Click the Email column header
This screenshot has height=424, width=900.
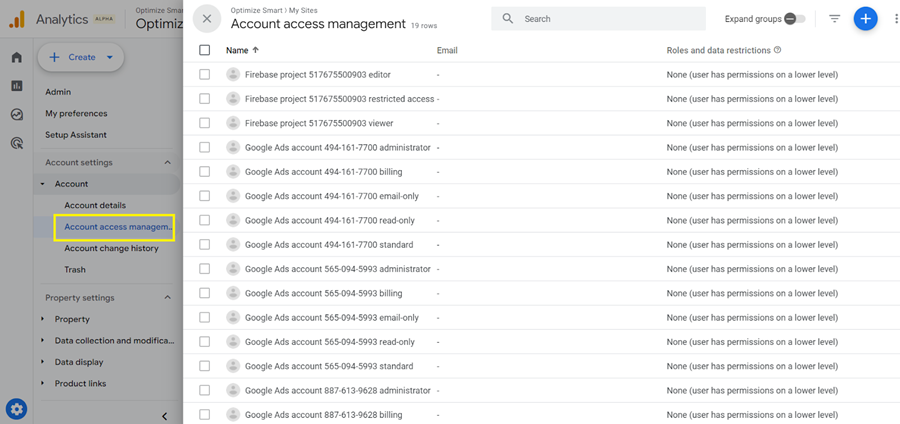coord(447,50)
